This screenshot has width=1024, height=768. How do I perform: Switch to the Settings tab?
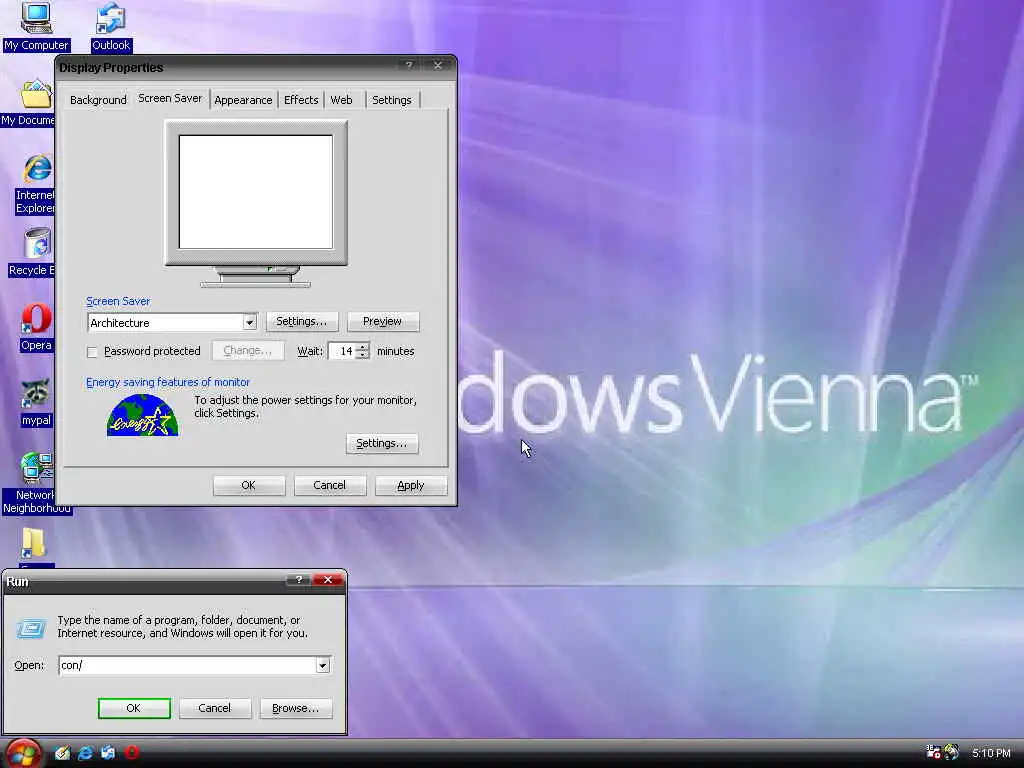click(x=392, y=100)
